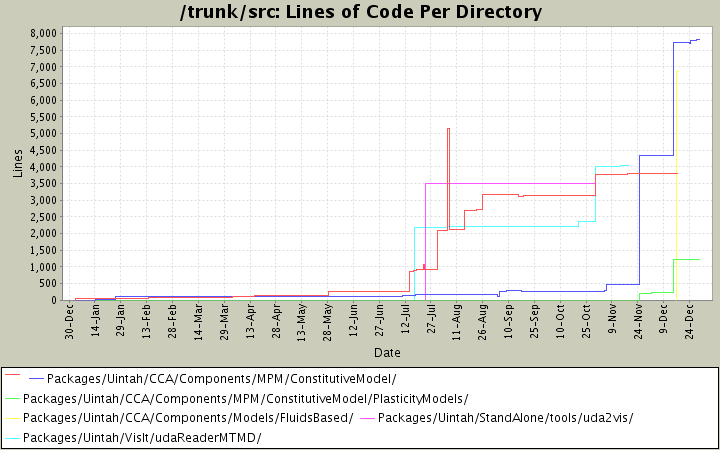Click the "2,500" y-axis tick label
This screenshot has height=450, width=720.
pos(45,217)
